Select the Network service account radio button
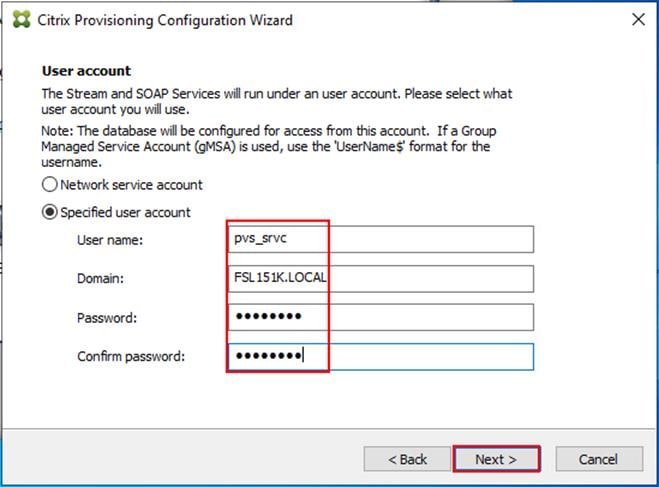 pos(50,184)
